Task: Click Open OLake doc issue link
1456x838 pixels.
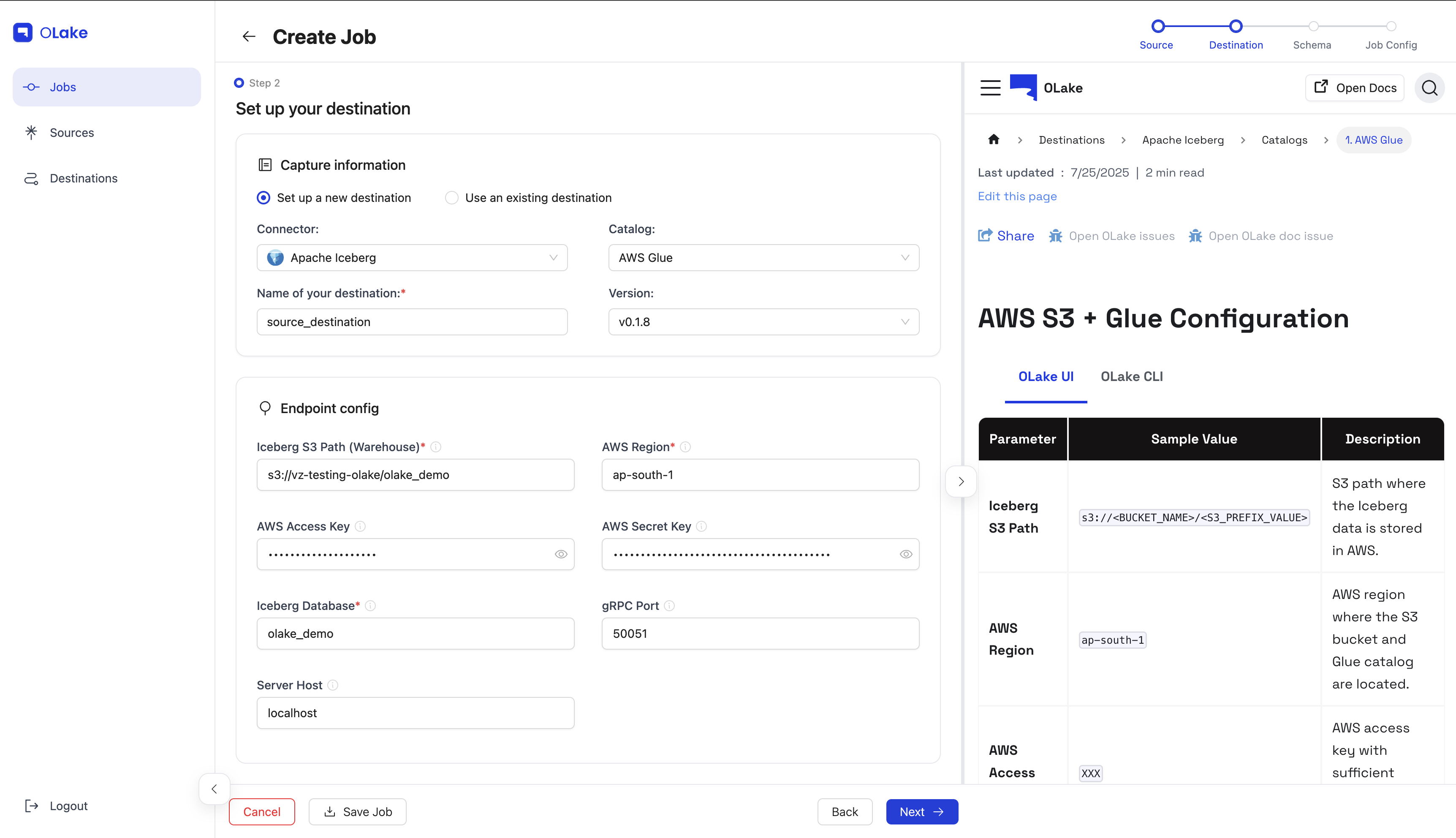Action: pyautogui.click(x=1260, y=236)
